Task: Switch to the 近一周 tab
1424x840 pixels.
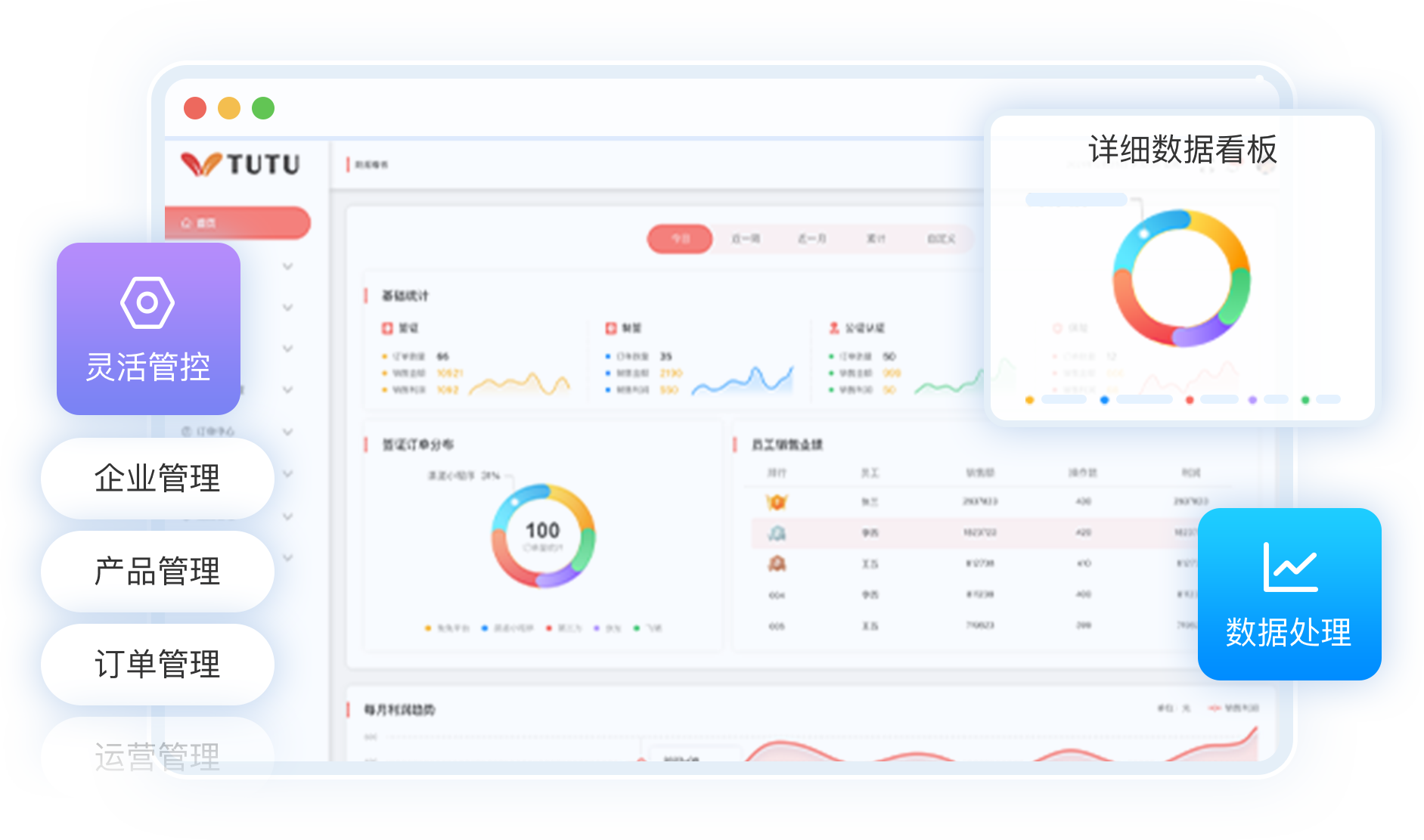Action: click(x=746, y=239)
